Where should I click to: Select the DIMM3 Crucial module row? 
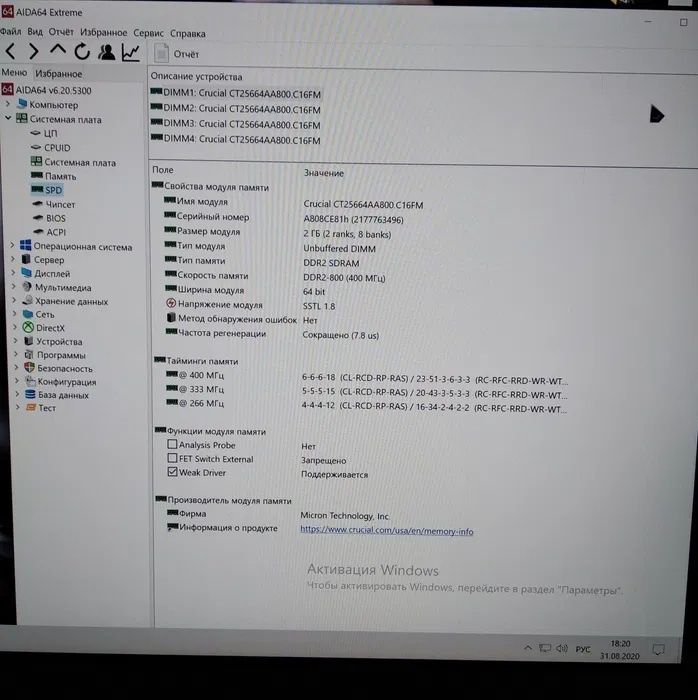236,124
